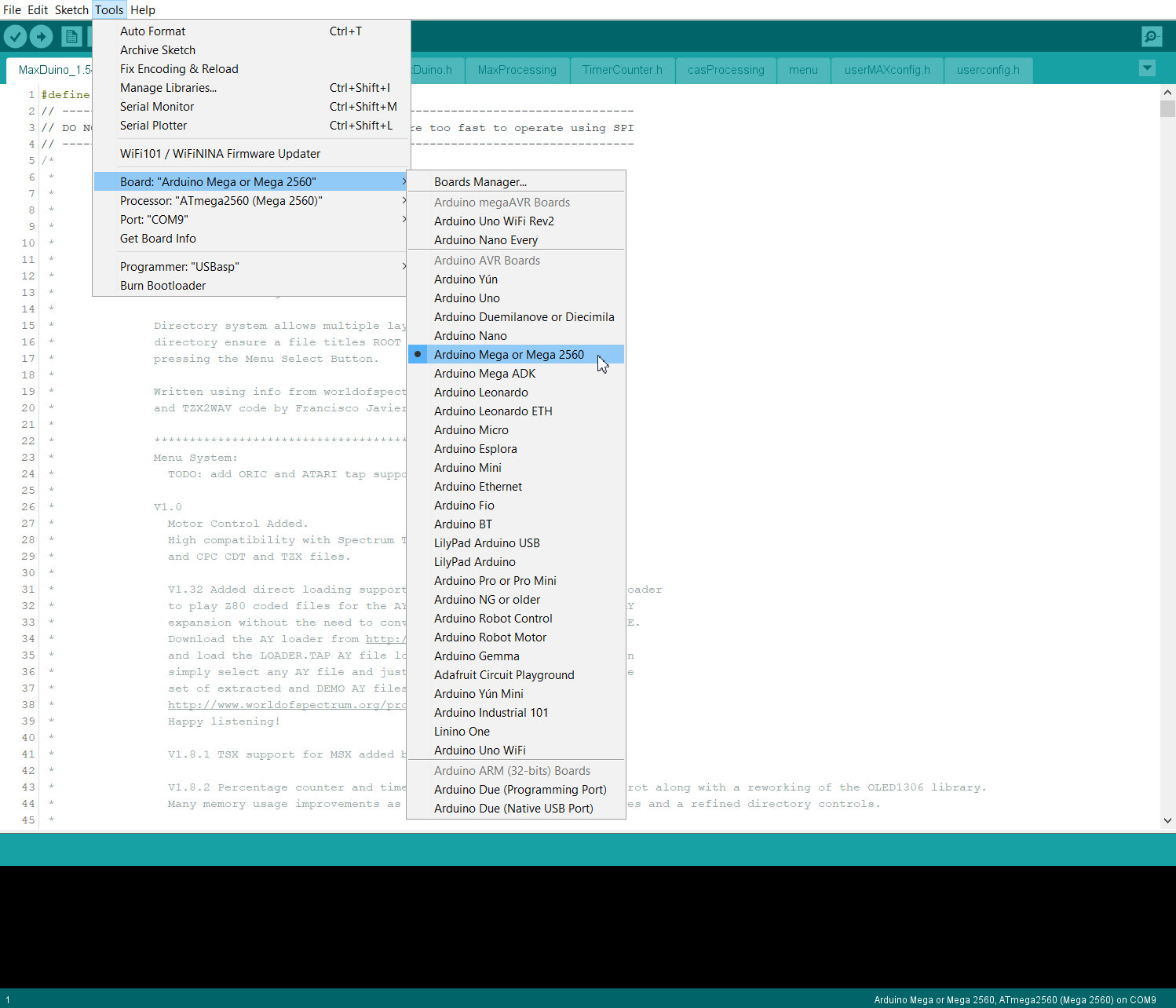The image size is (1176, 1008).
Task: Select Arduino Uno board
Action: 516,298
